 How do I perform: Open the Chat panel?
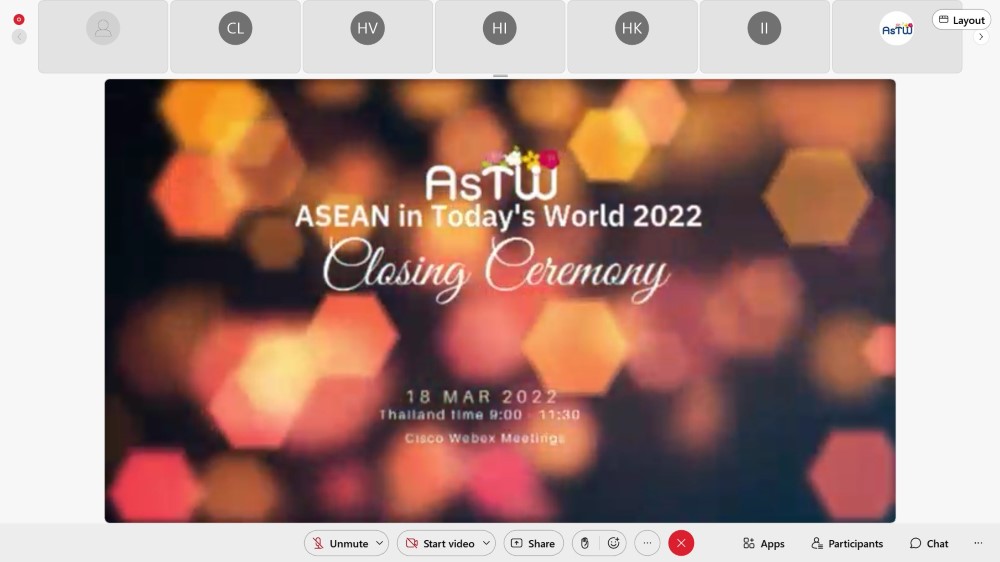click(x=929, y=544)
